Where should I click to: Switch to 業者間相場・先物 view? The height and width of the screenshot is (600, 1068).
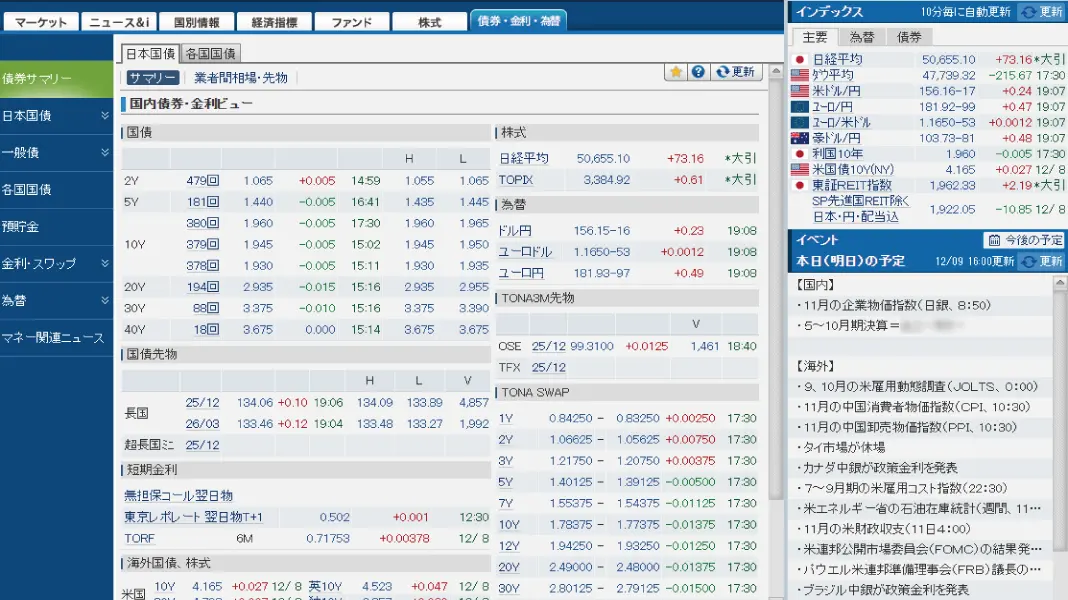240,78
